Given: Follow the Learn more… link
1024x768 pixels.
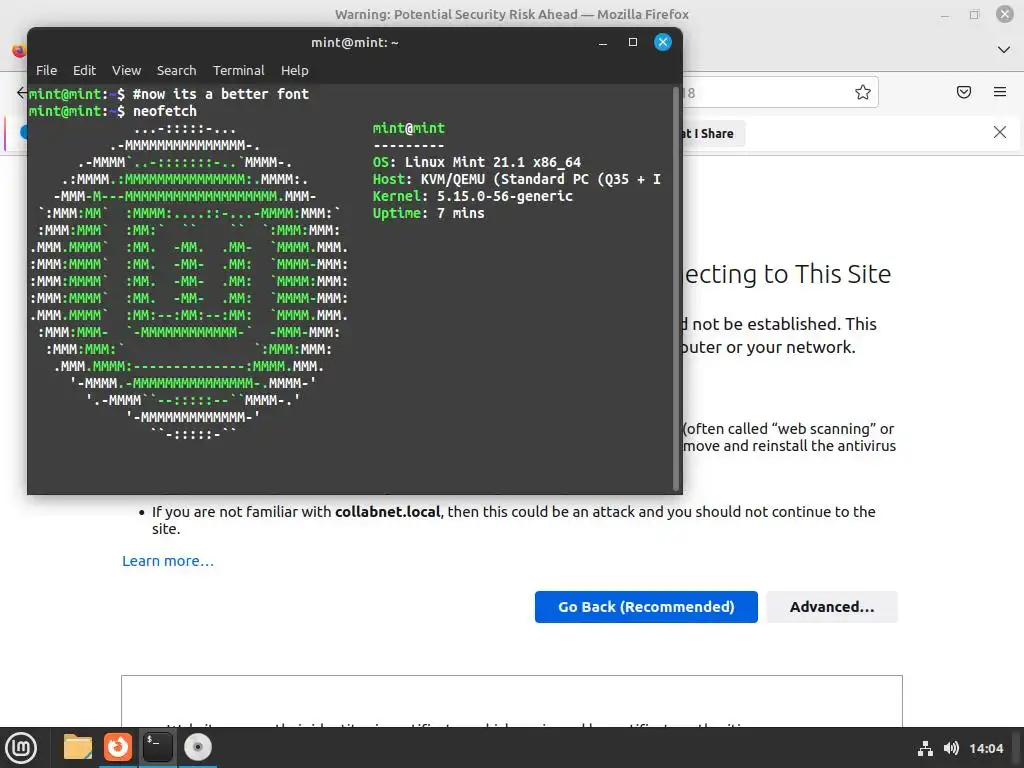Looking at the screenshot, I should [x=168, y=561].
